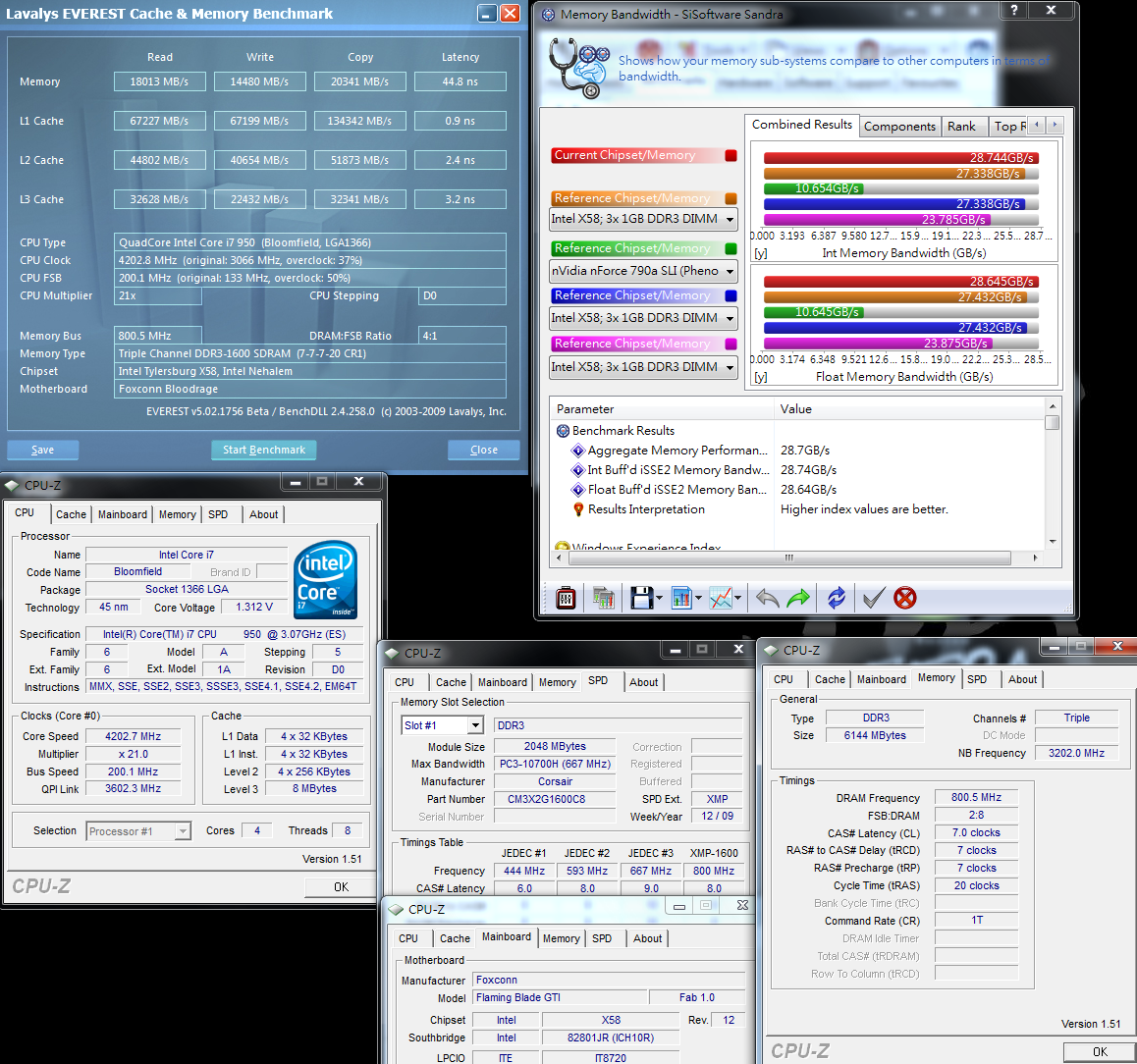Viewport: 1137px width, 1064px height.
Task: Click the CPU-Z Memory window title icon
Action: (772, 650)
